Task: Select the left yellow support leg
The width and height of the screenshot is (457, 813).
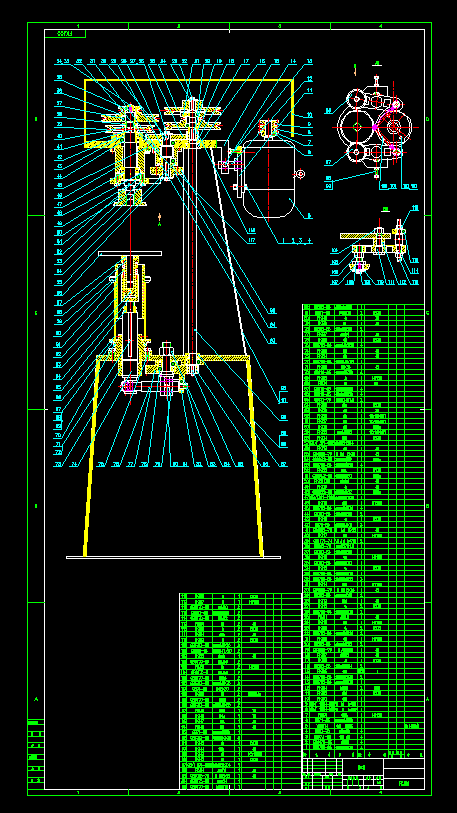Action: pos(90,457)
